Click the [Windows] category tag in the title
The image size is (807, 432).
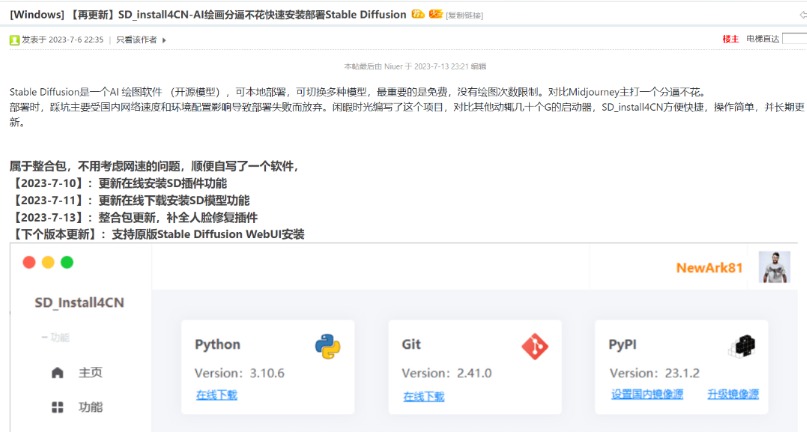pos(37,14)
